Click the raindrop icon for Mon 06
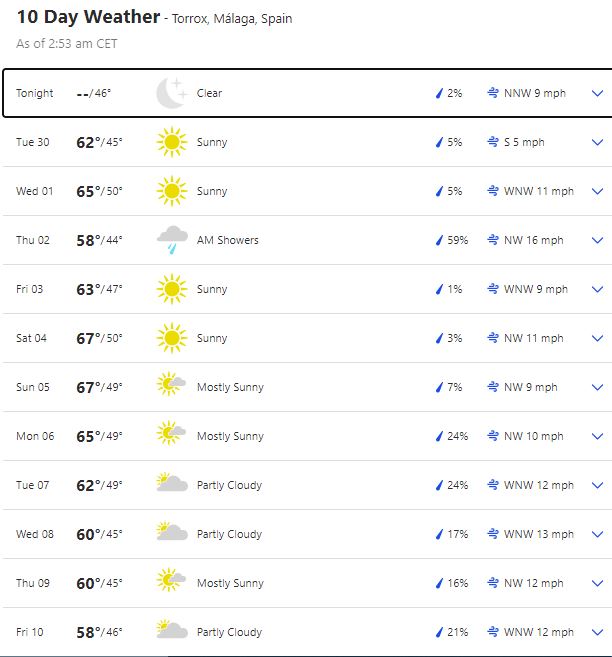 [438, 436]
